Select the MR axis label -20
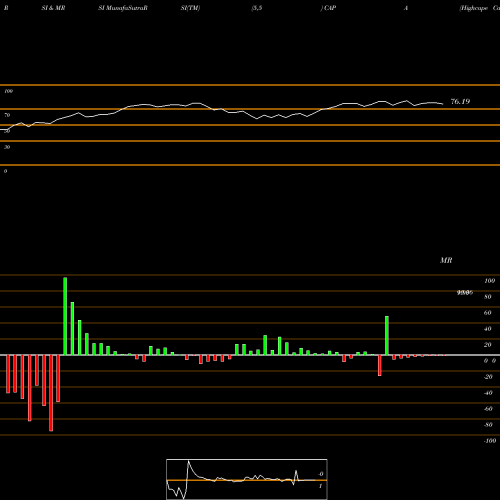Screen dimensions: 500x500 point(488,377)
